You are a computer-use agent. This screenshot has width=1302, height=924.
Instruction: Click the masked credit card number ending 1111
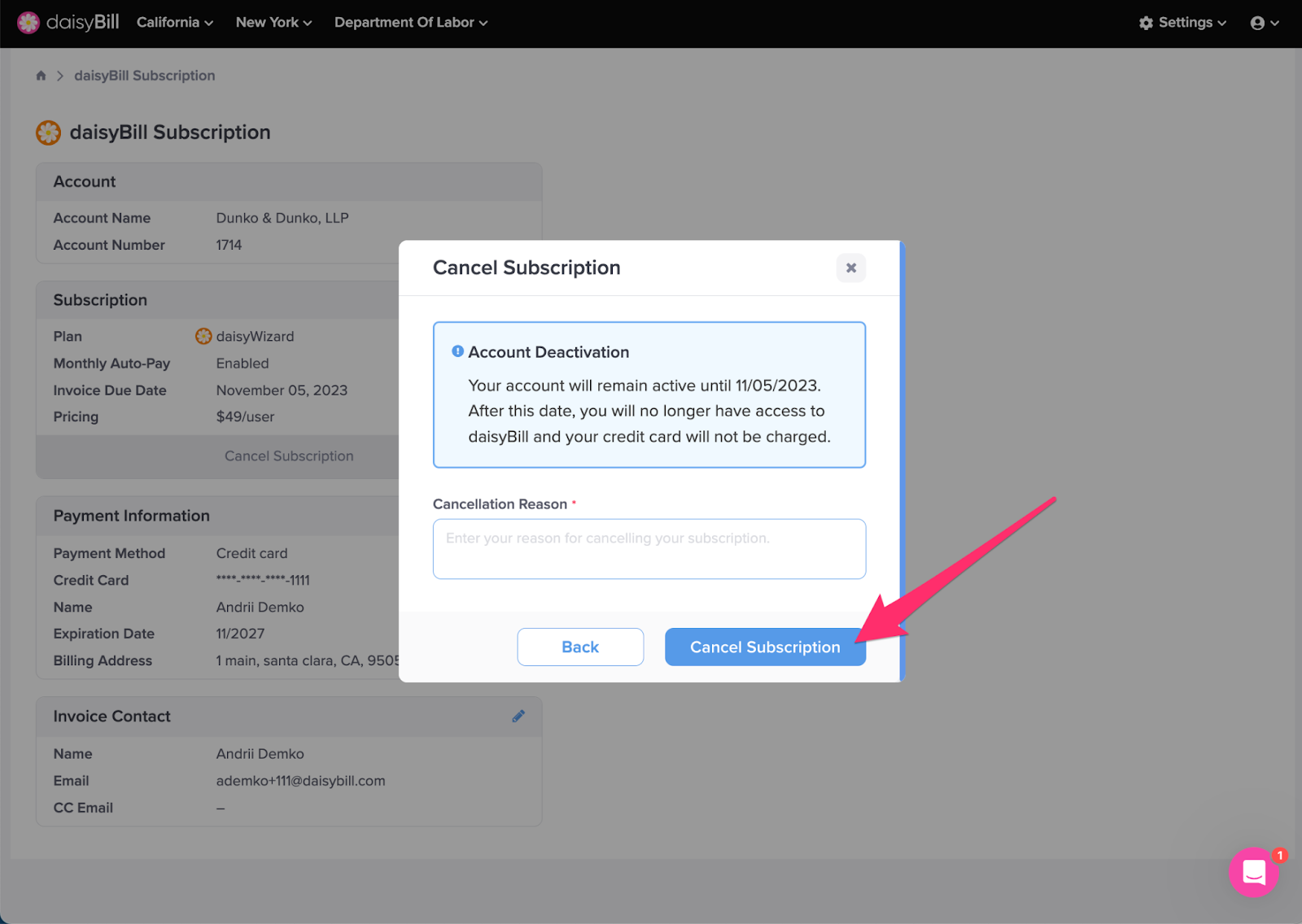click(x=263, y=580)
